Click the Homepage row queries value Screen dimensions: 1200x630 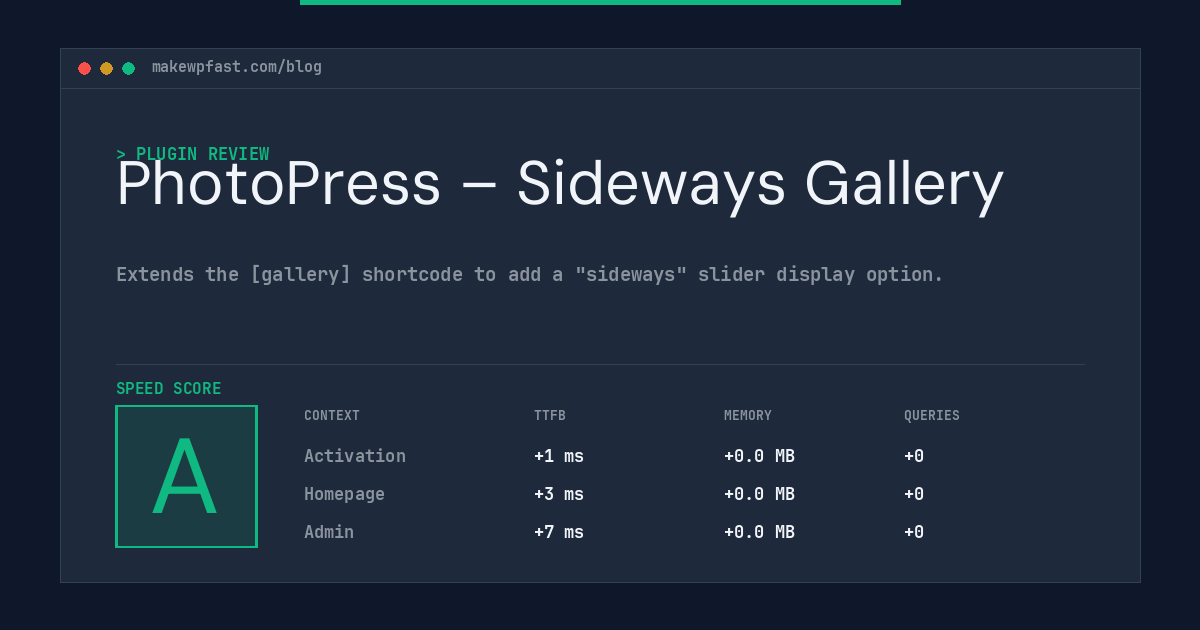(914, 494)
